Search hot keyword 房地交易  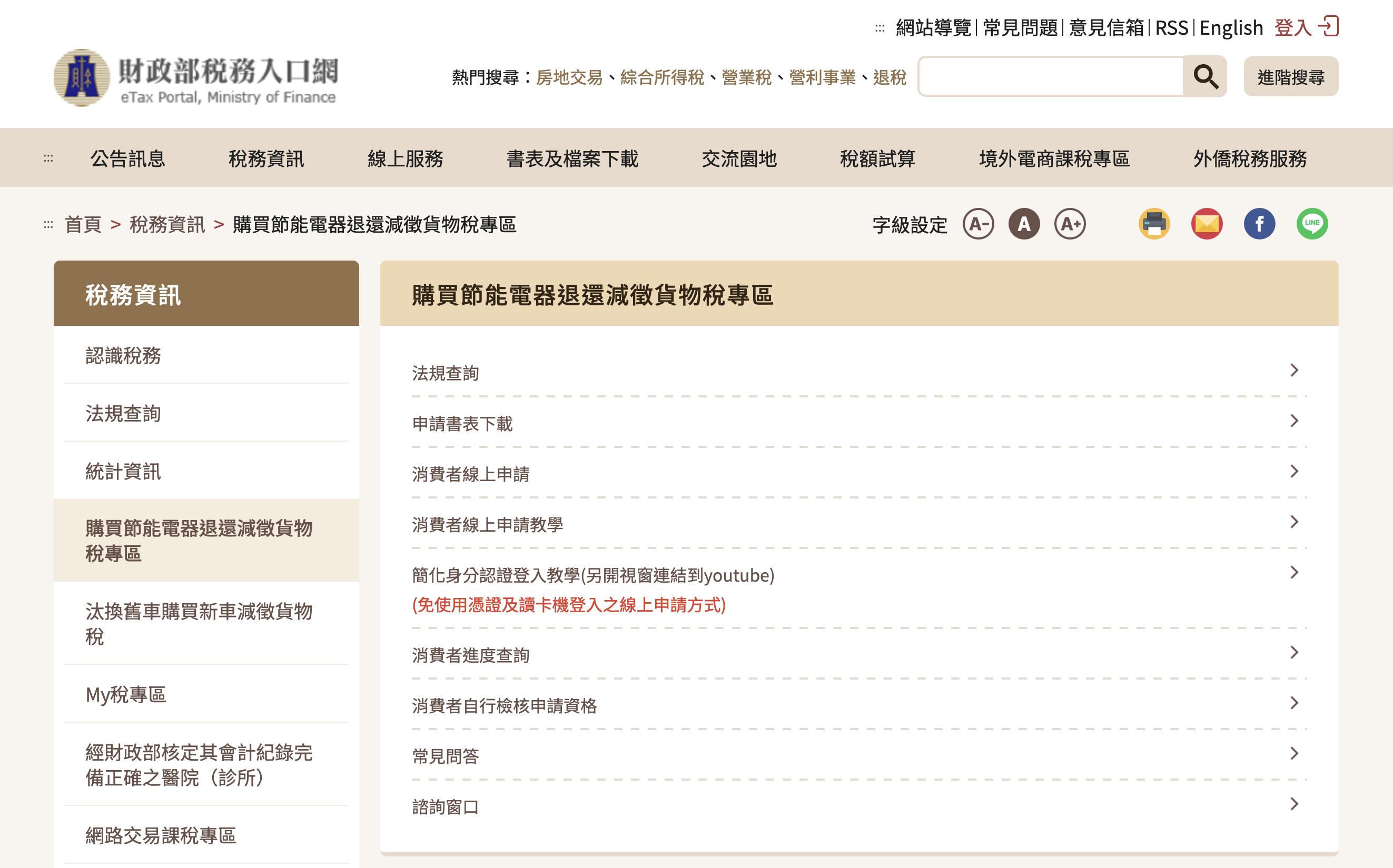(x=569, y=77)
